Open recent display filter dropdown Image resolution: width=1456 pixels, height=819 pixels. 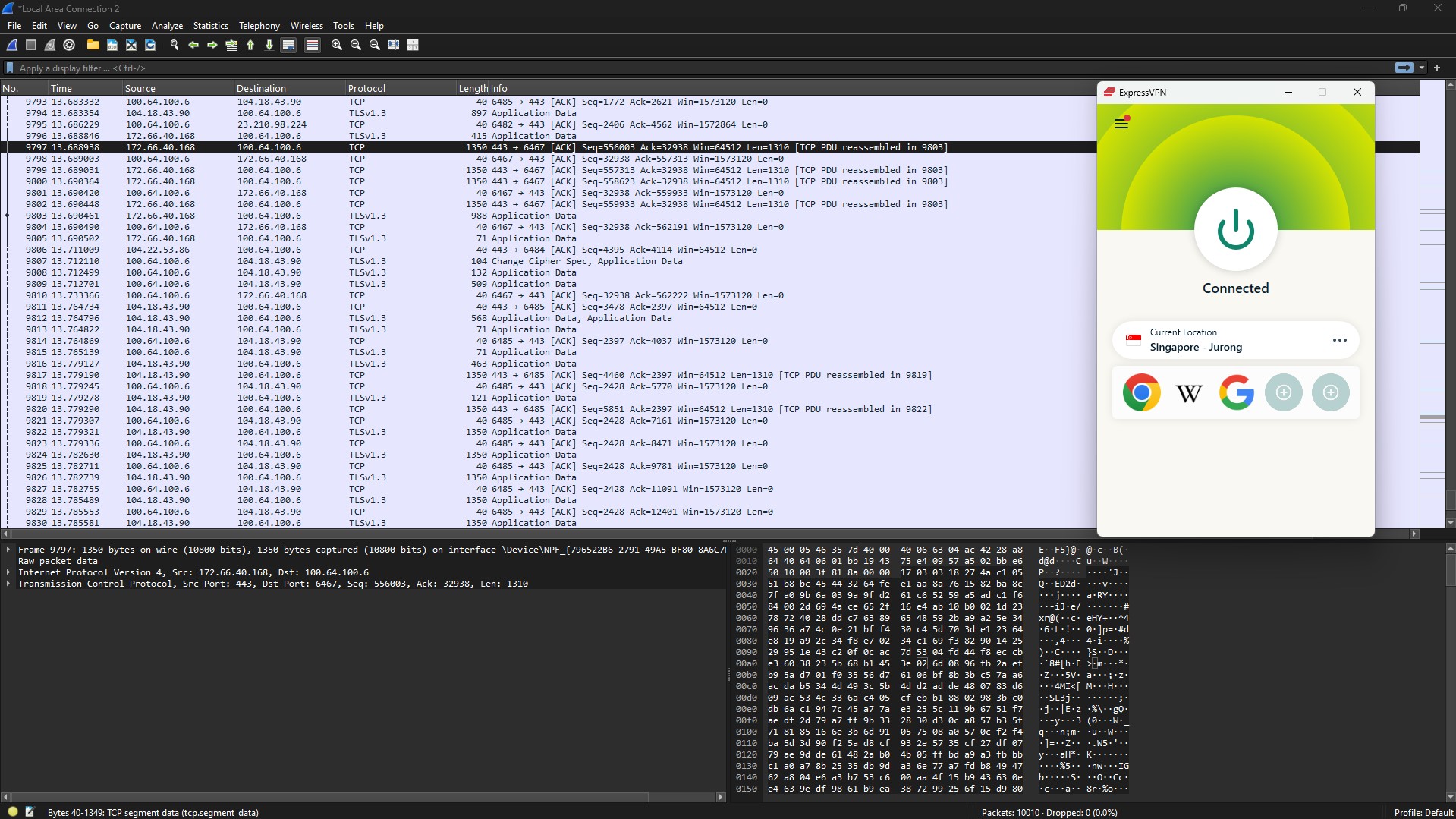point(1422,68)
